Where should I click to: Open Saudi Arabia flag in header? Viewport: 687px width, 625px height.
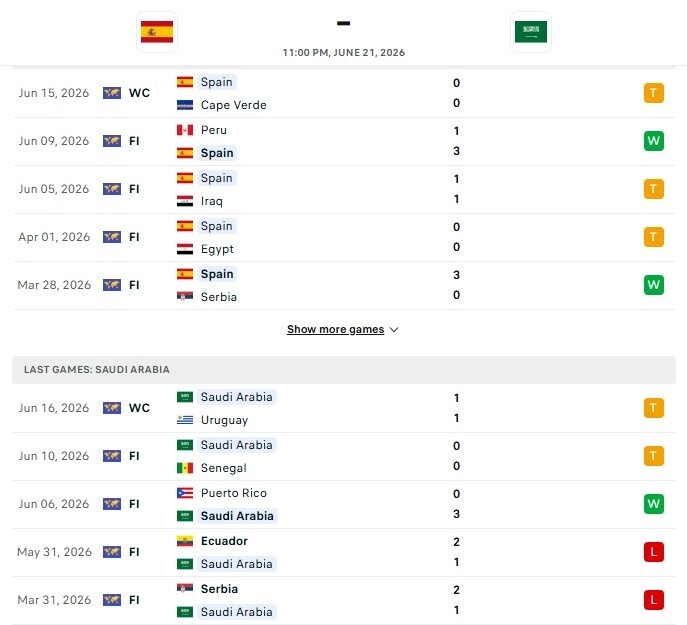(531, 32)
